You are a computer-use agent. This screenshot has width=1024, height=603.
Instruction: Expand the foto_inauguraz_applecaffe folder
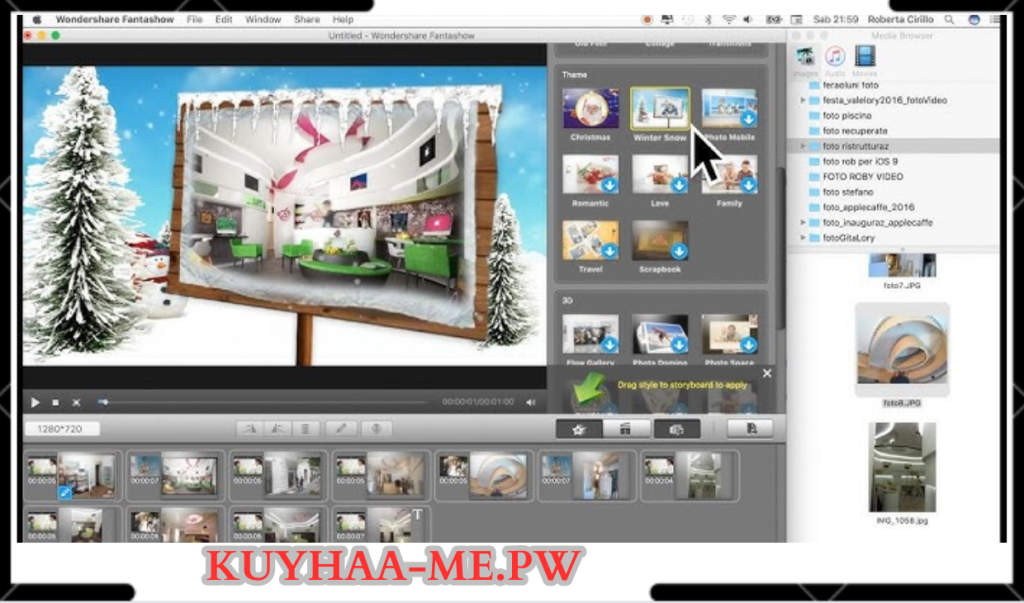pos(803,223)
